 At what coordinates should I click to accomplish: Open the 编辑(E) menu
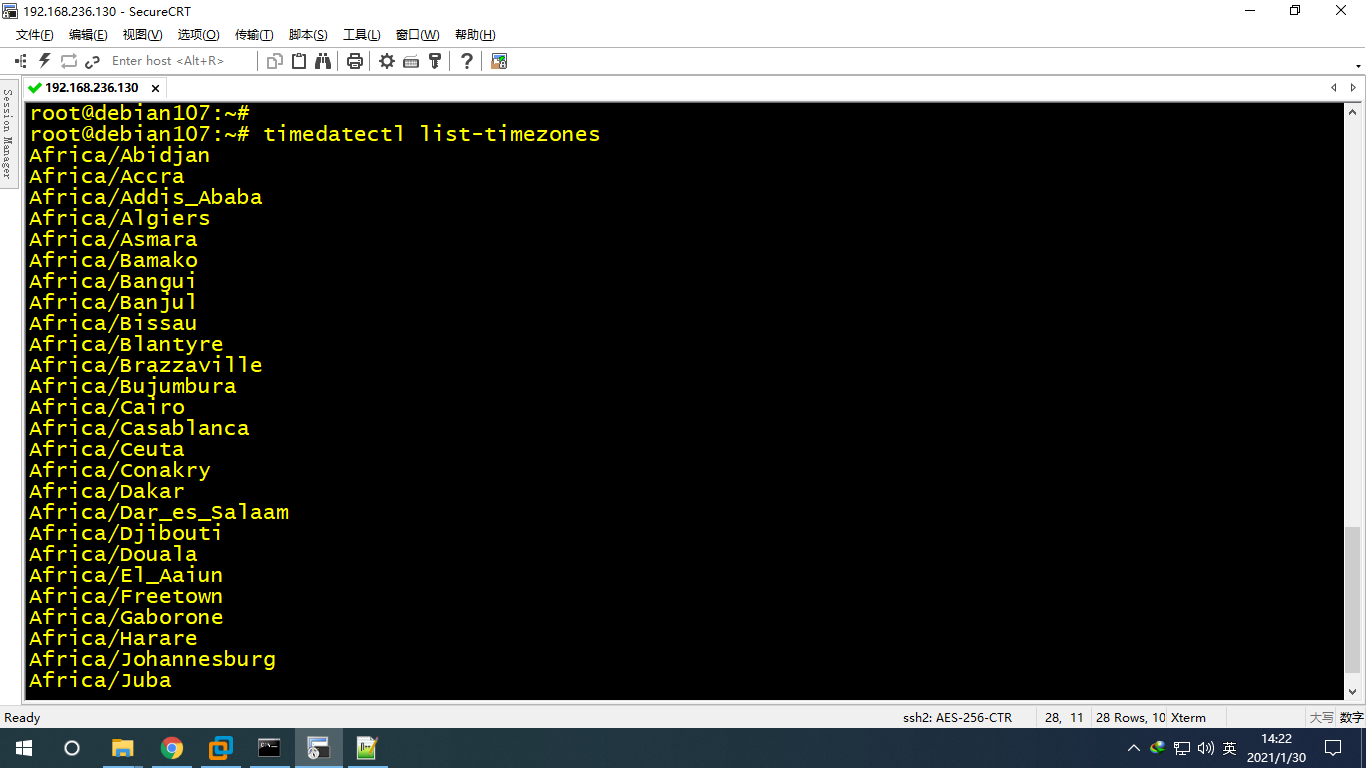click(88, 35)
